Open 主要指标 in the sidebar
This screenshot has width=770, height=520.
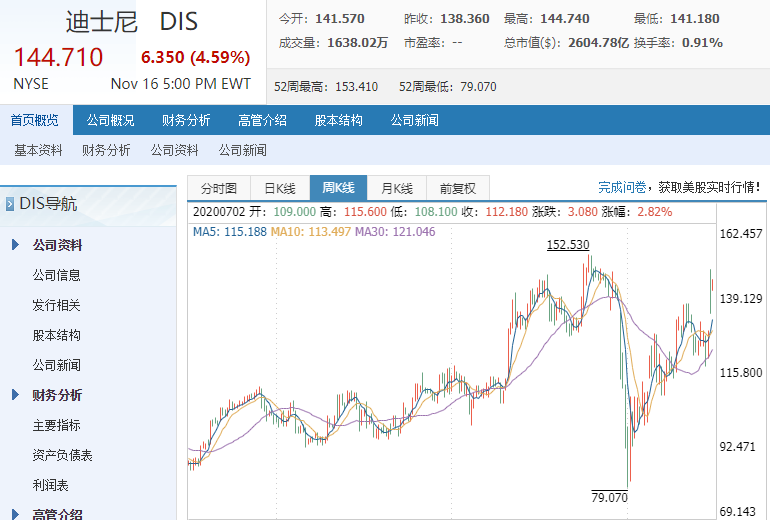[x=56, y=425]
